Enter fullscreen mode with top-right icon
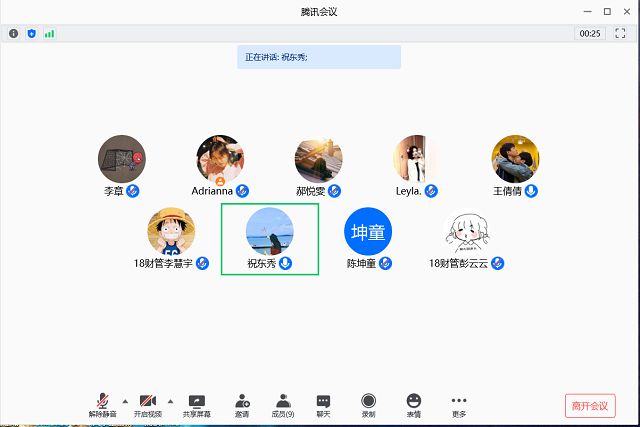The width and height of the screenshot is (640, 427). 620,33
